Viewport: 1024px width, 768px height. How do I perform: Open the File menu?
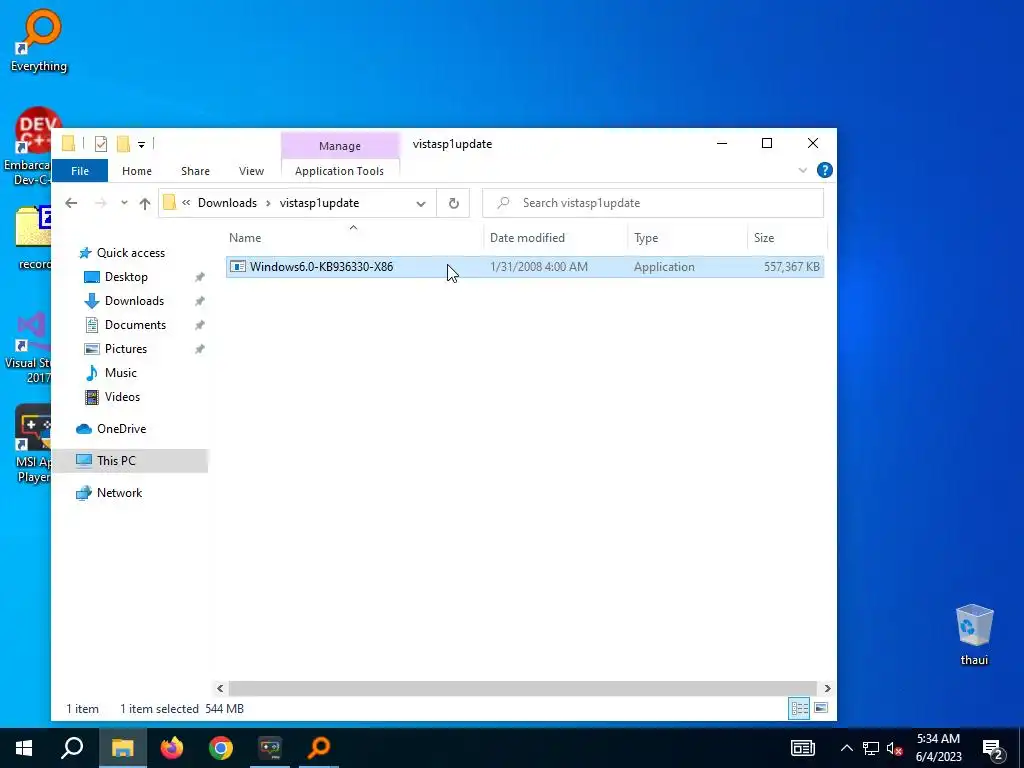pos(80,171)
